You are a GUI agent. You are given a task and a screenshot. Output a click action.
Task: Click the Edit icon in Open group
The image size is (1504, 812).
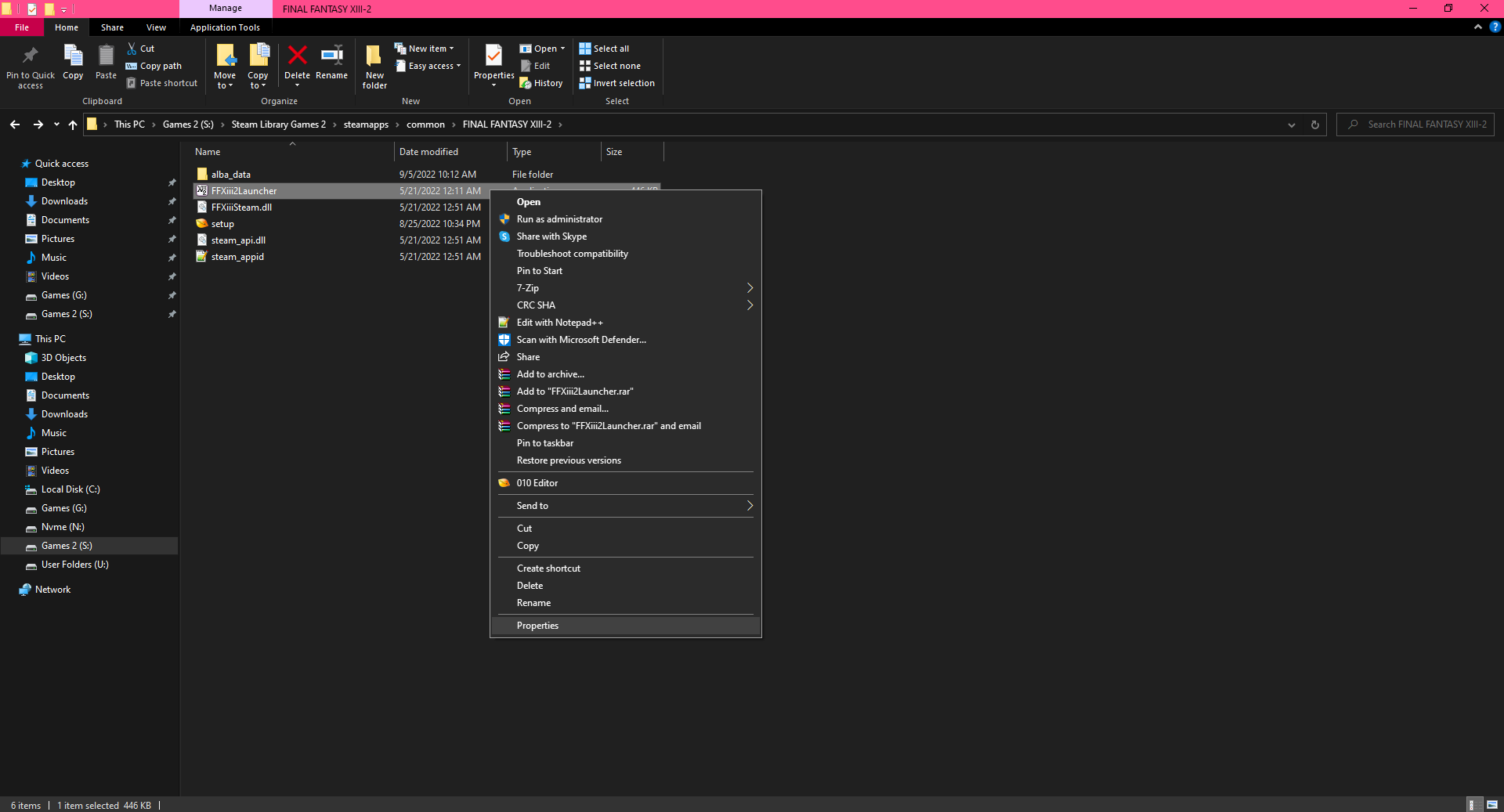[x=526, y=66]
